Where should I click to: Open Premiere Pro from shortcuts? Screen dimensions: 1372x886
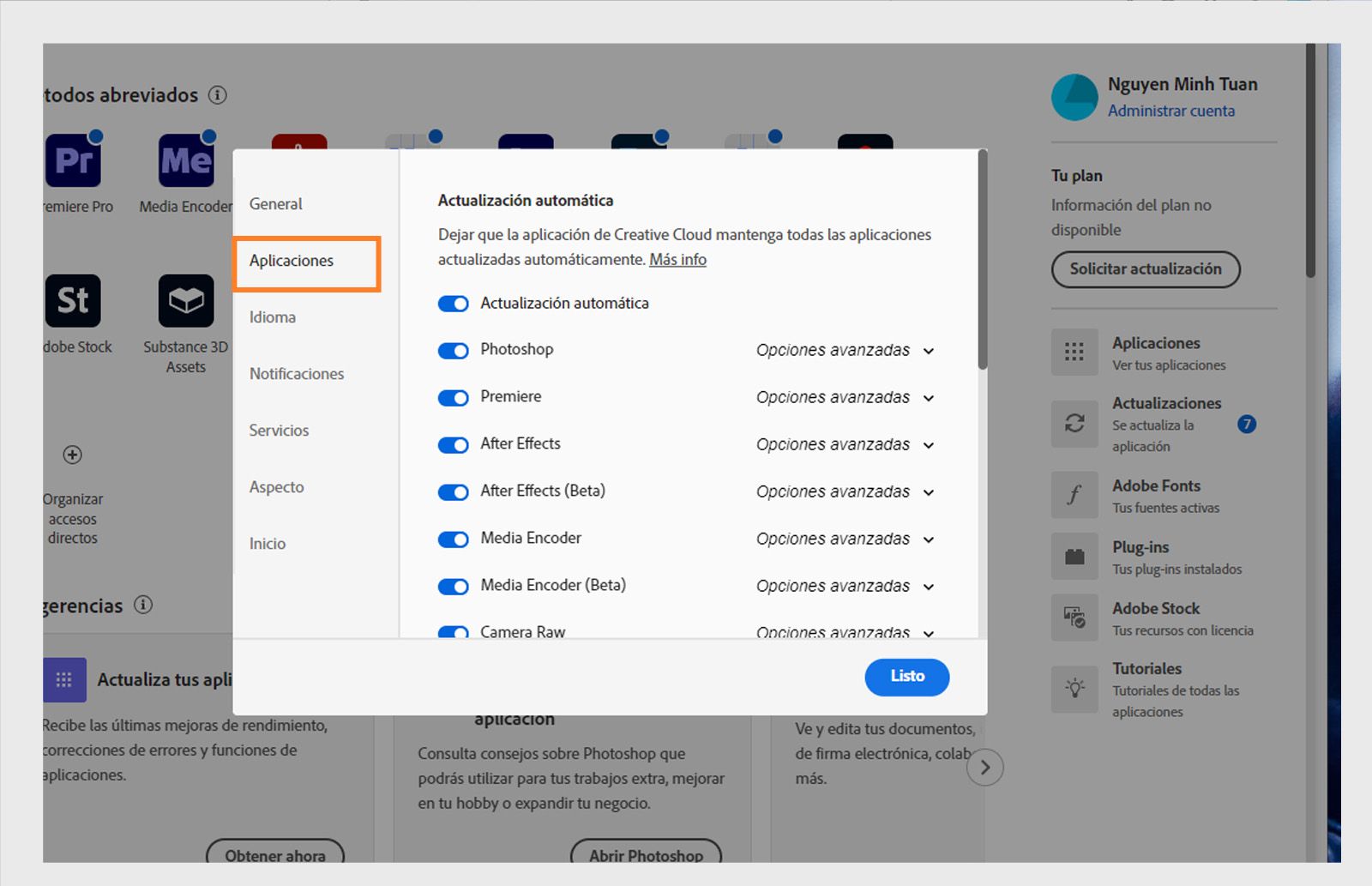[74, 160]
